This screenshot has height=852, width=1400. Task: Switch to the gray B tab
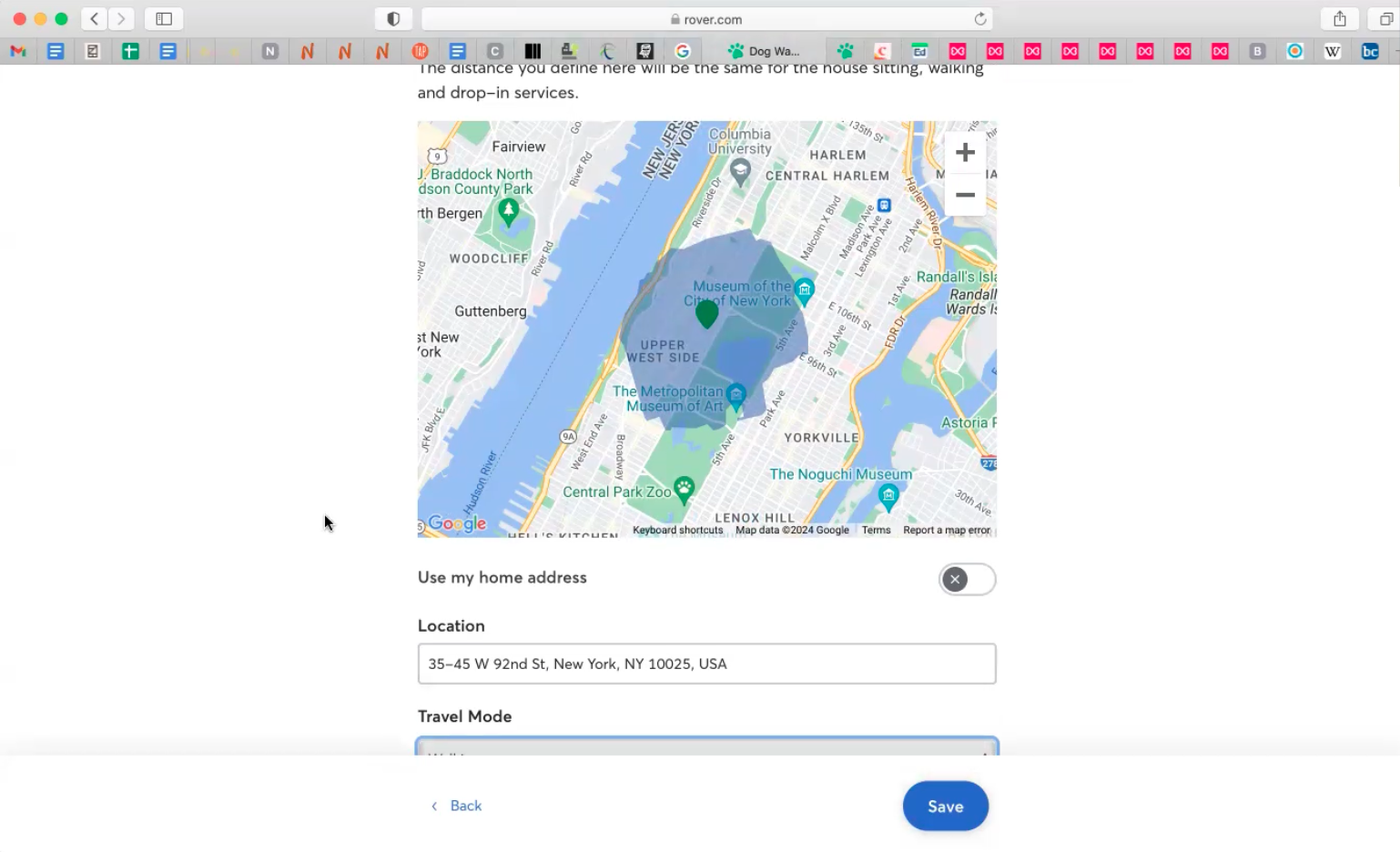pyautogui.click(x=1257, y=51)
